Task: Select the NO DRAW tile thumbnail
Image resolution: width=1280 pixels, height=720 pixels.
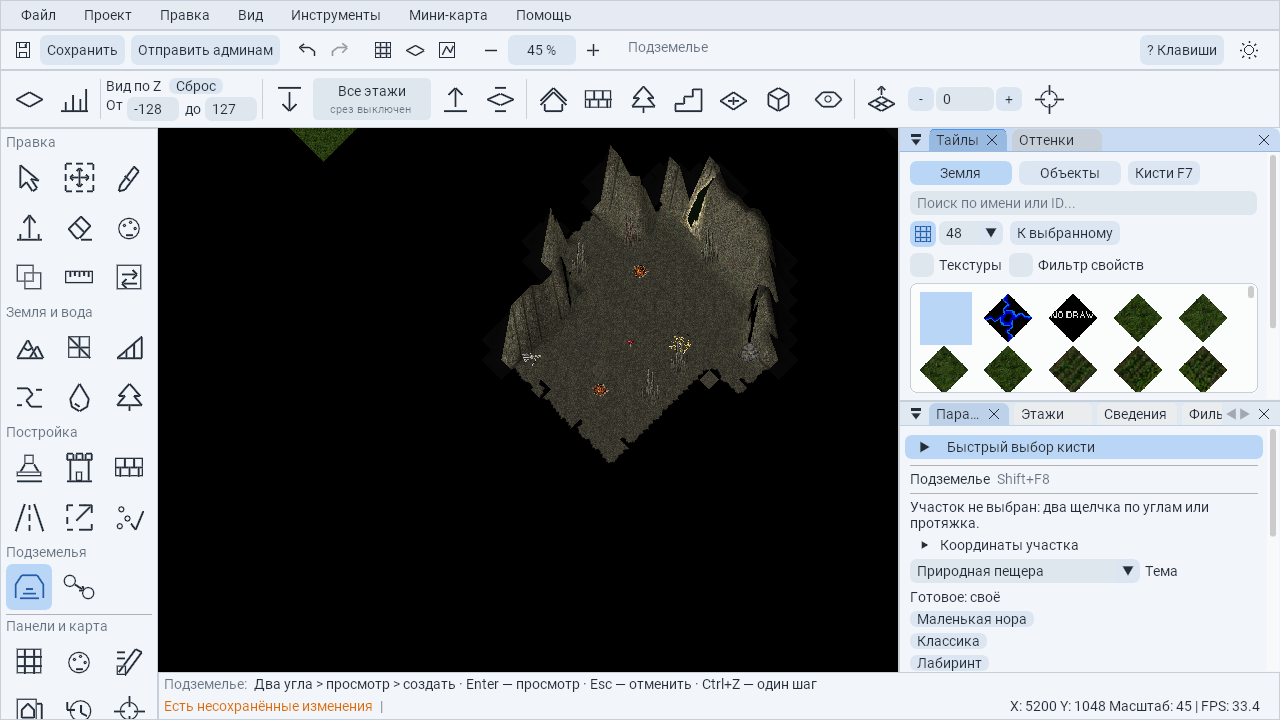Action: pyautogui.click(x=1072, y=318)
